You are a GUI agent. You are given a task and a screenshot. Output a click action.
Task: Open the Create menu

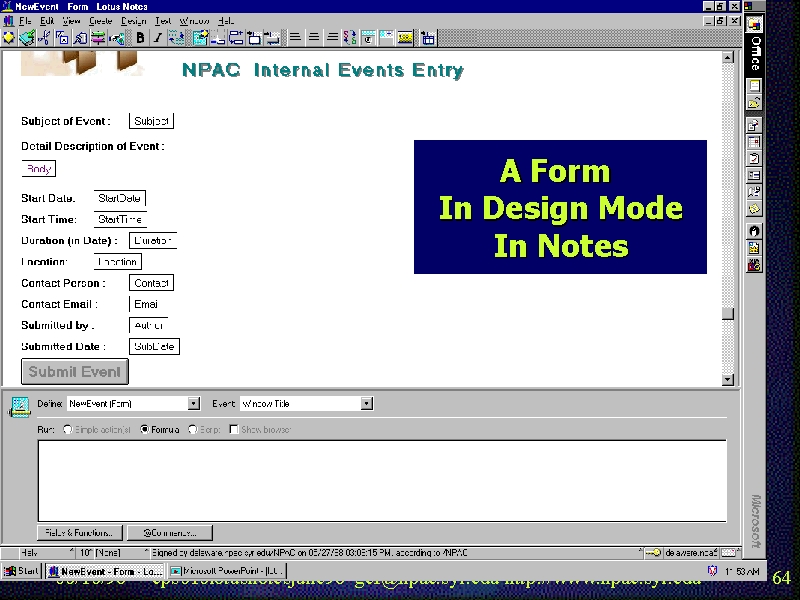(x=101, y=21)
